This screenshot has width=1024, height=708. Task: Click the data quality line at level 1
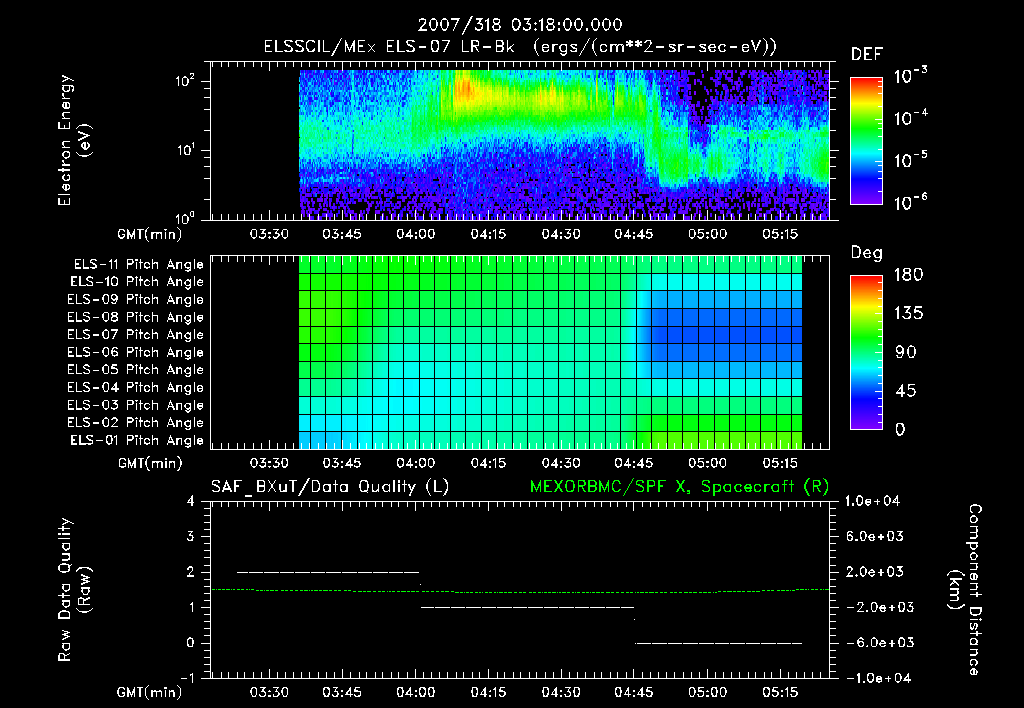point(527,607)
